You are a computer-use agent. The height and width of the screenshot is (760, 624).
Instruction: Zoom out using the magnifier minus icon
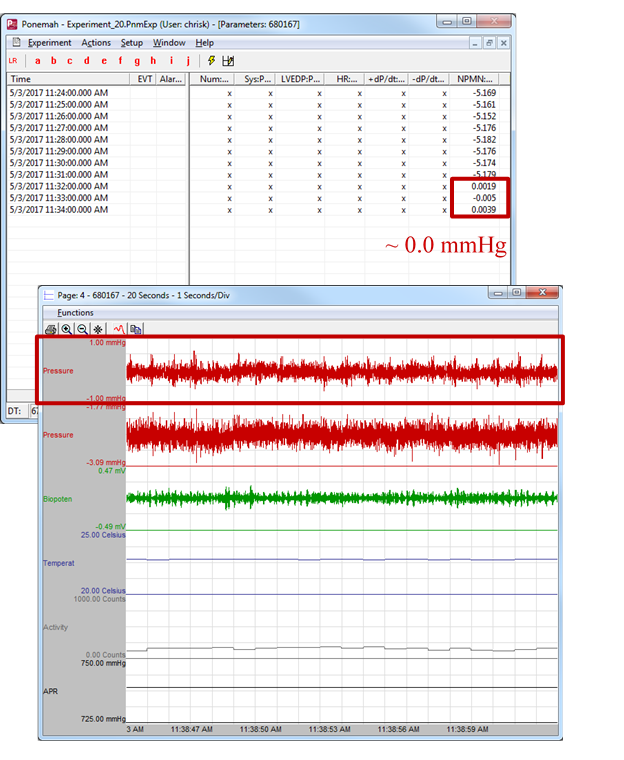pos(82,330)
